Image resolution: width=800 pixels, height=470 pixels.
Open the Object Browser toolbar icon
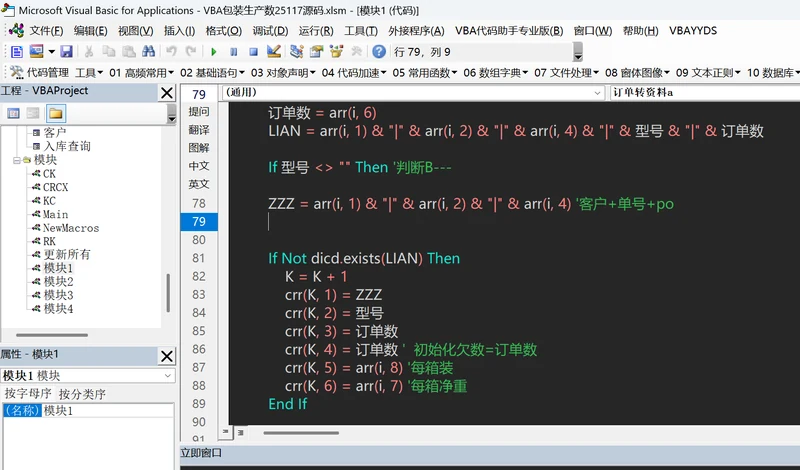pyautogui.click(x=336, y=52)
